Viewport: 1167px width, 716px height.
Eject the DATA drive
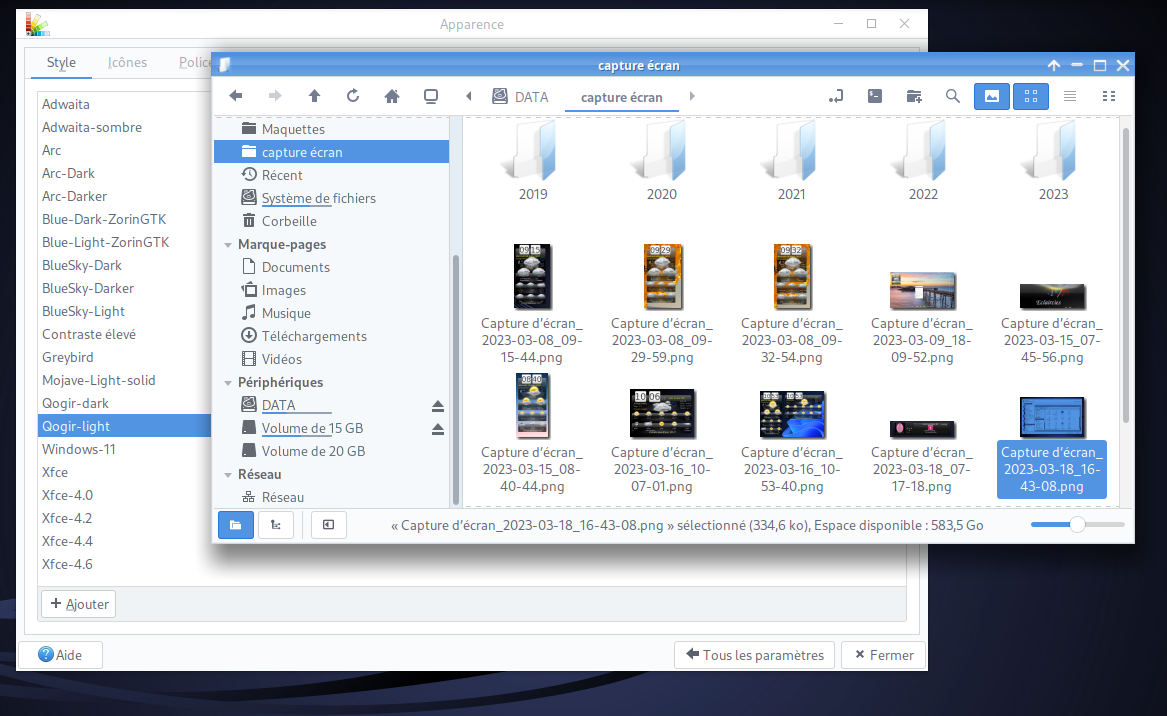tap(438, 406)
